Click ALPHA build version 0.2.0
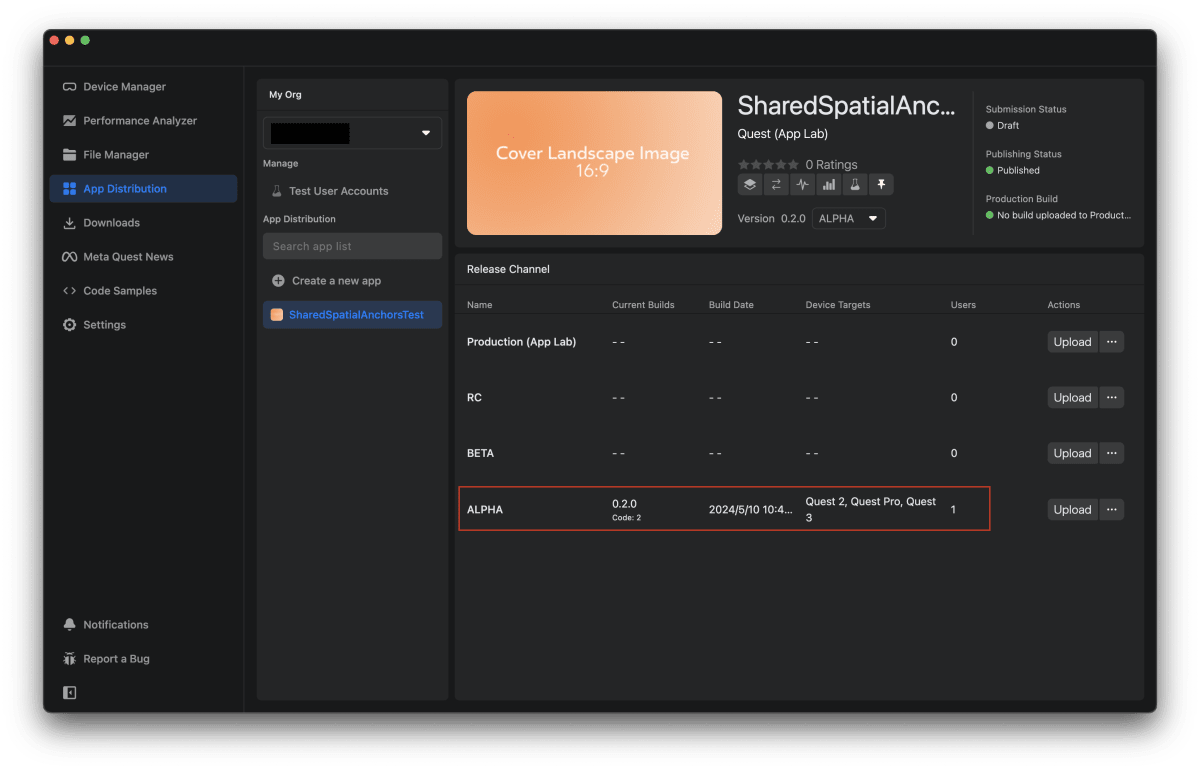 point(625,504)
